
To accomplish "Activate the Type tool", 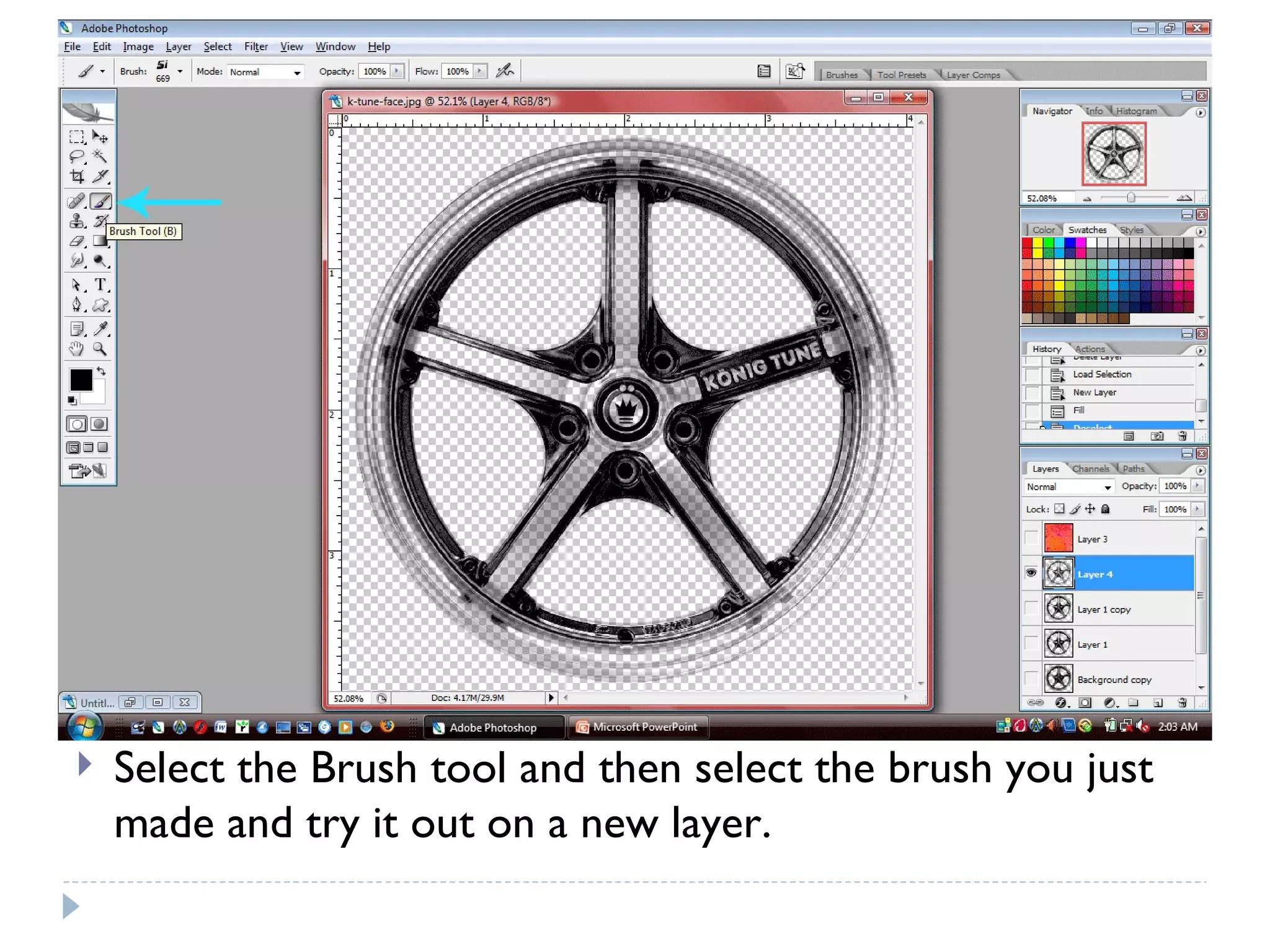I will (100, 285).
